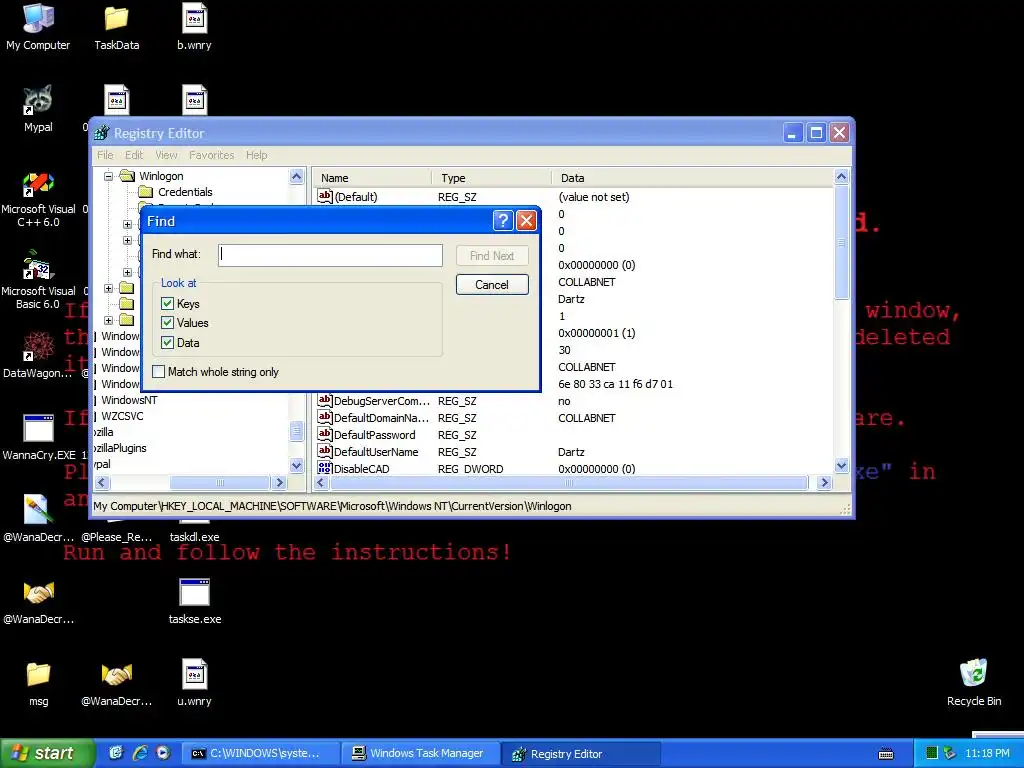The image size is (1024, 768).
Task: Click the Find dialog help question-mark button
Action: [503, 221]
